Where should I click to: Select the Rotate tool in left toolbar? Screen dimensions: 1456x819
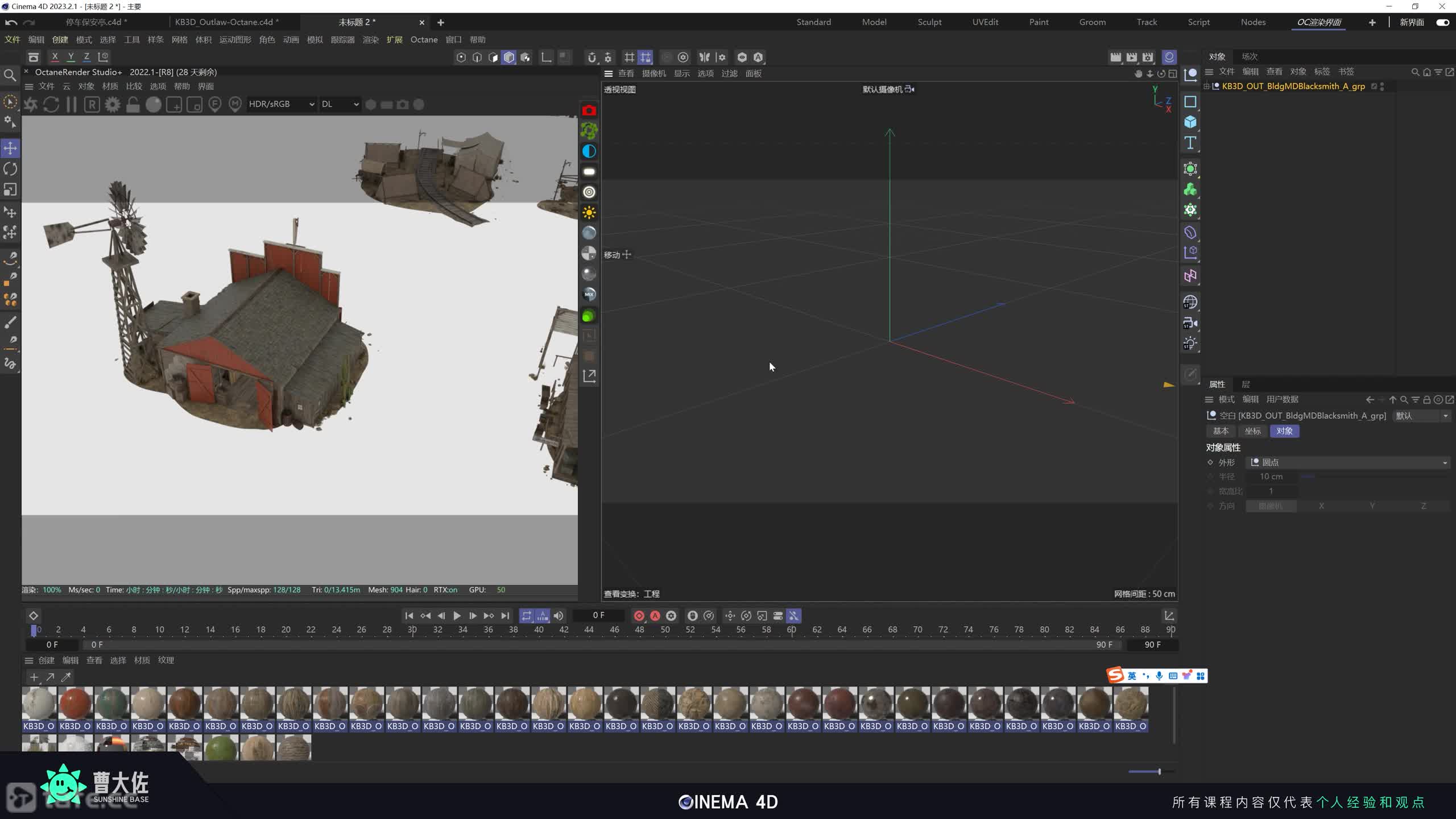click(10, 169)
